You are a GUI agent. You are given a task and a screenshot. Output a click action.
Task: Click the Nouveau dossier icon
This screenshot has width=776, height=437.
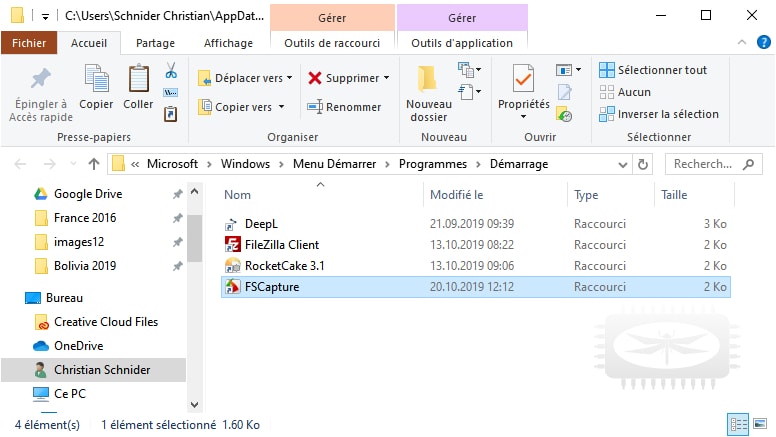click(x=428, y=79)
